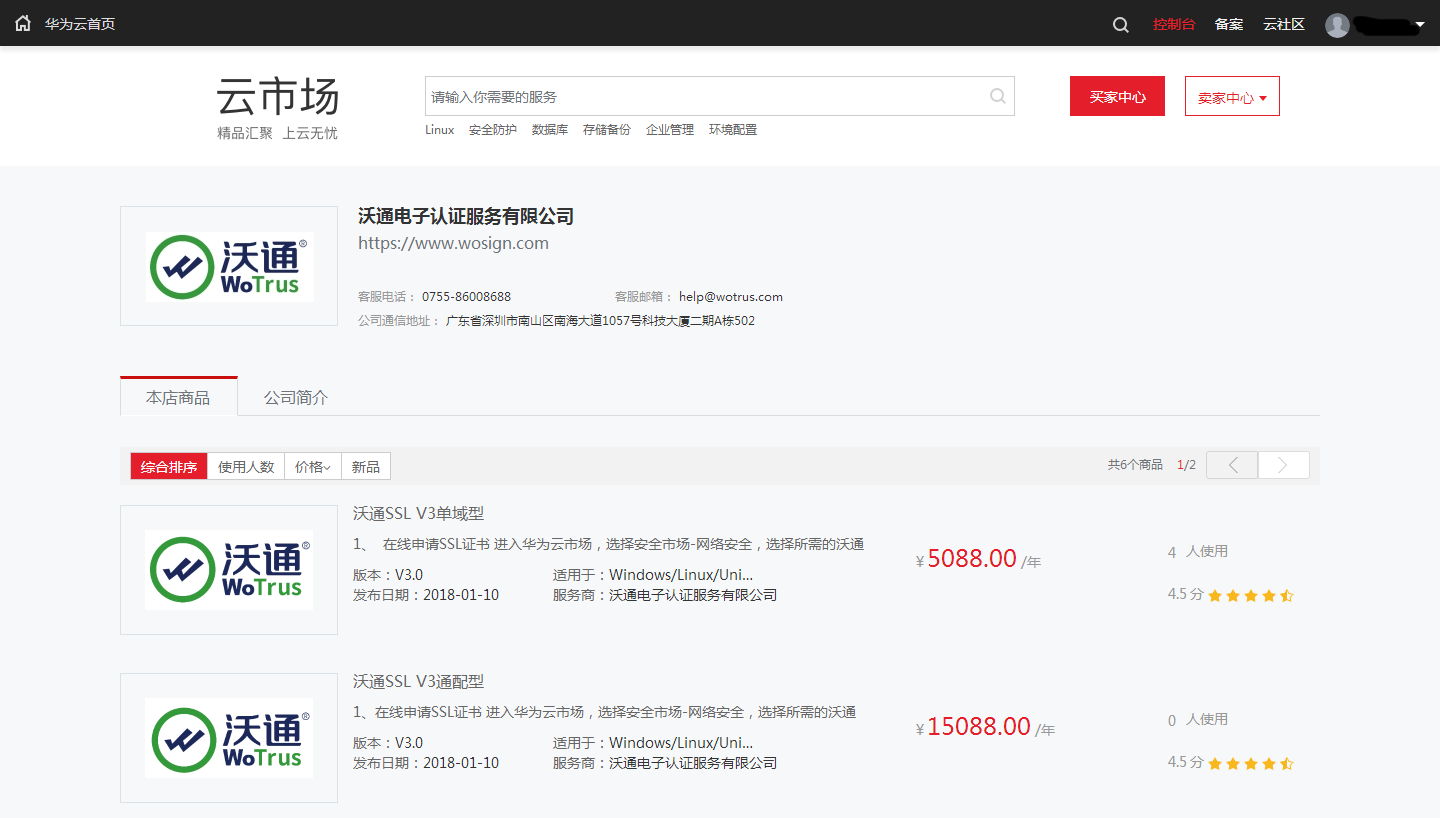The width and height of the screenshot is (1440, 818).
Task: Expand the 价格 sort dropdown
Action: [313, 467]
